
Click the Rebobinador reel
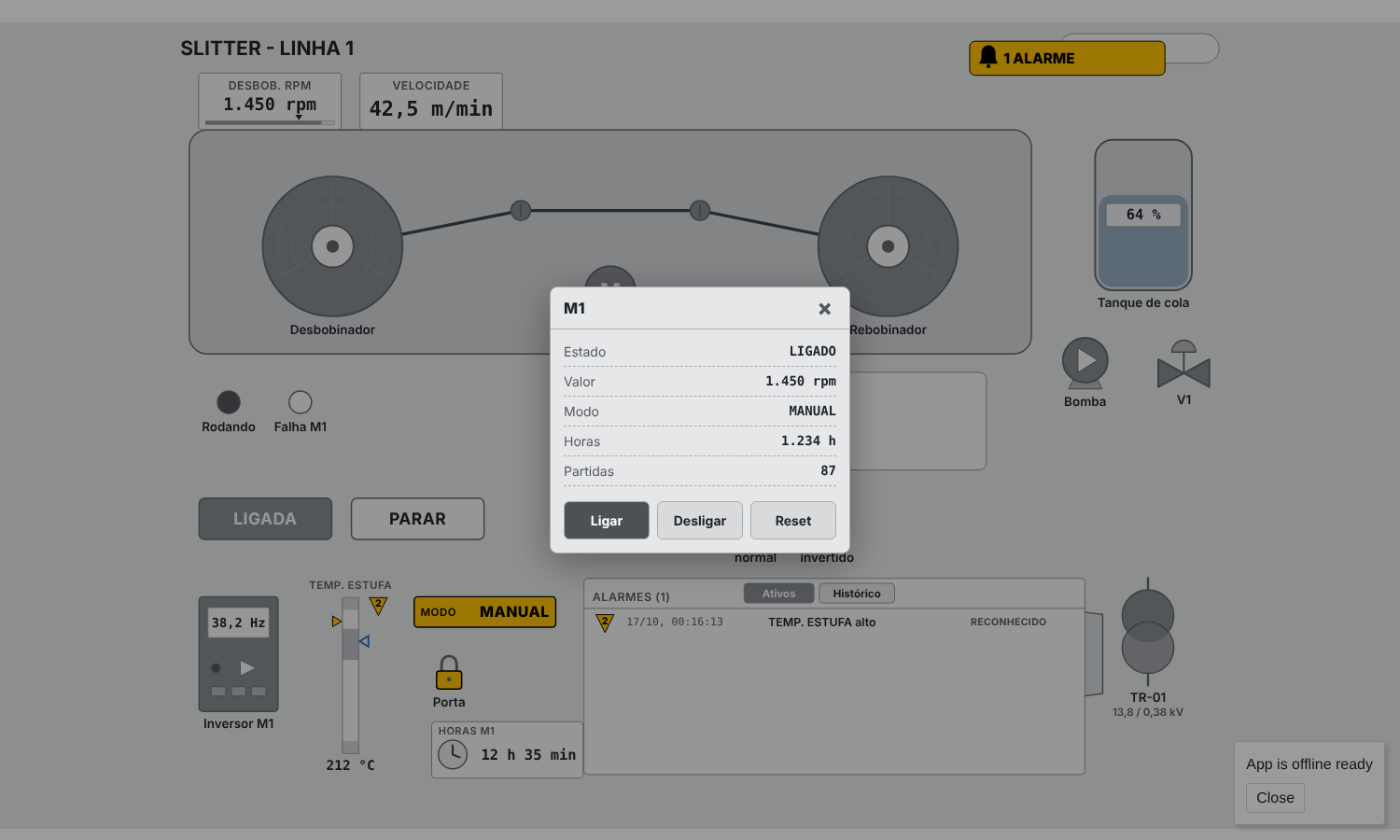(888, 246)
